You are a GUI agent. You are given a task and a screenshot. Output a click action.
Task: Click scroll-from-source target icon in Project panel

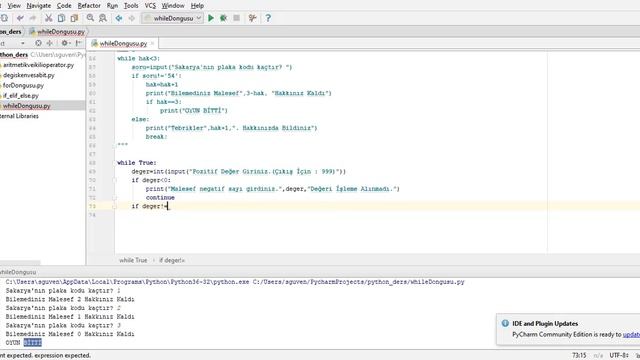tap(38, 43)
